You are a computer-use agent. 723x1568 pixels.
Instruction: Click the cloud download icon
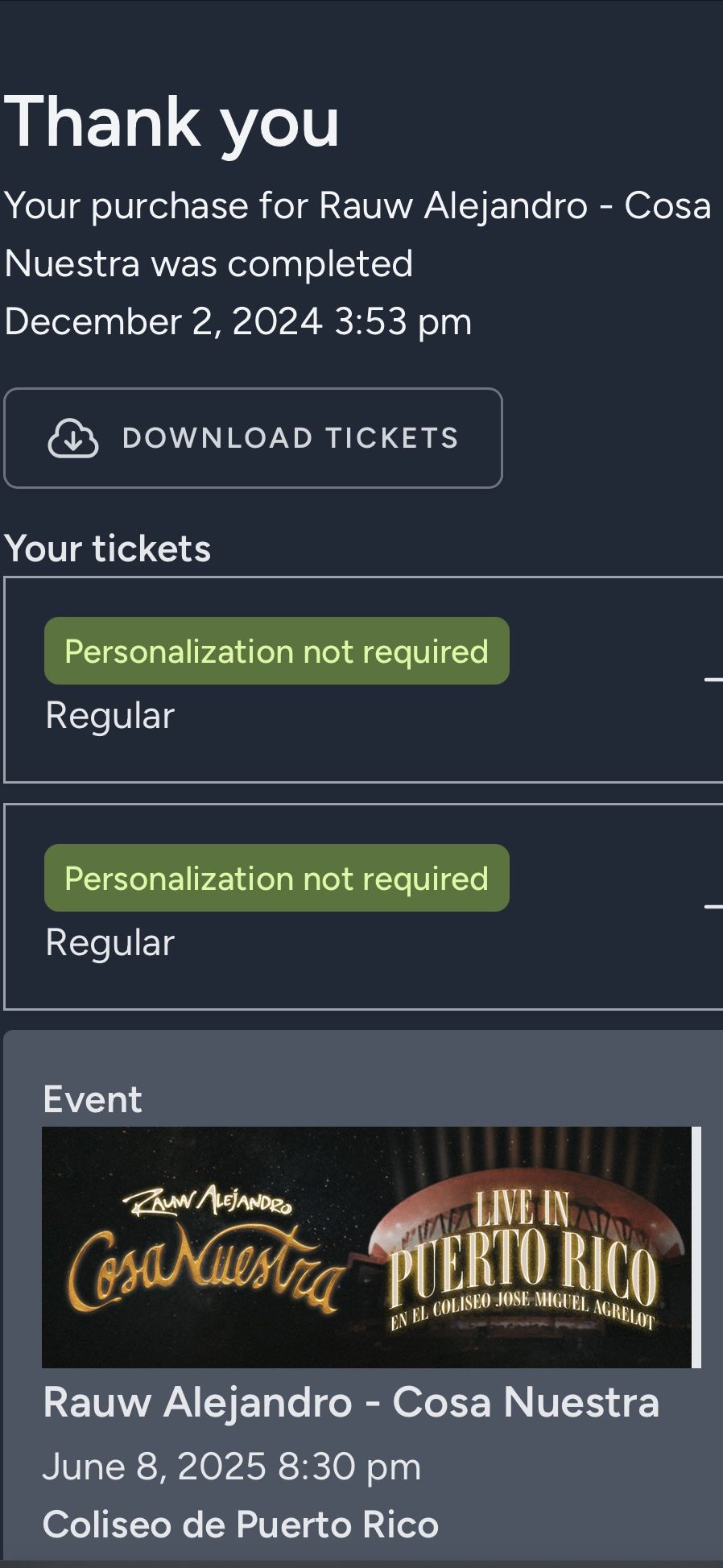[x=73, y=438]
